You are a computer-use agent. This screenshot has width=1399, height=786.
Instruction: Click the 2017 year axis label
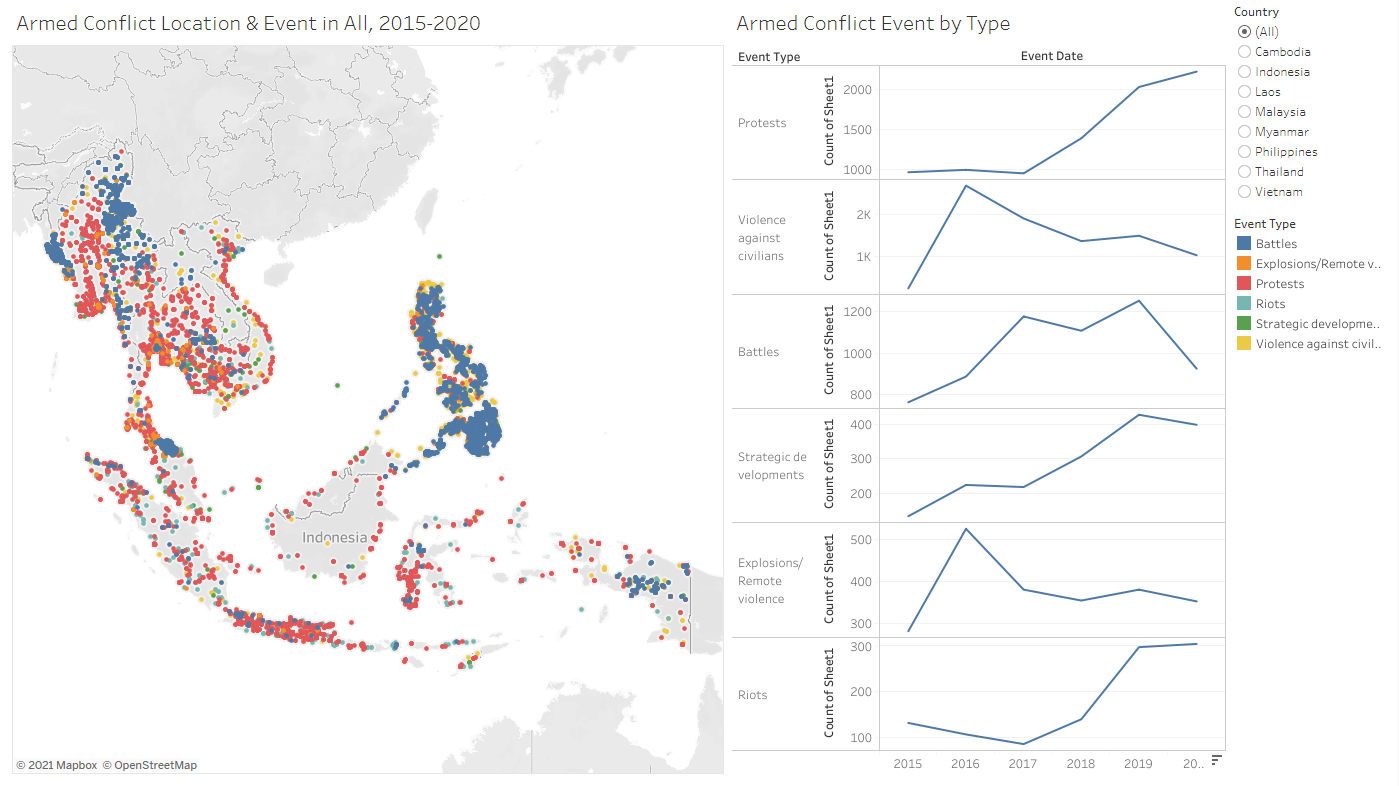pos(1023,764)
